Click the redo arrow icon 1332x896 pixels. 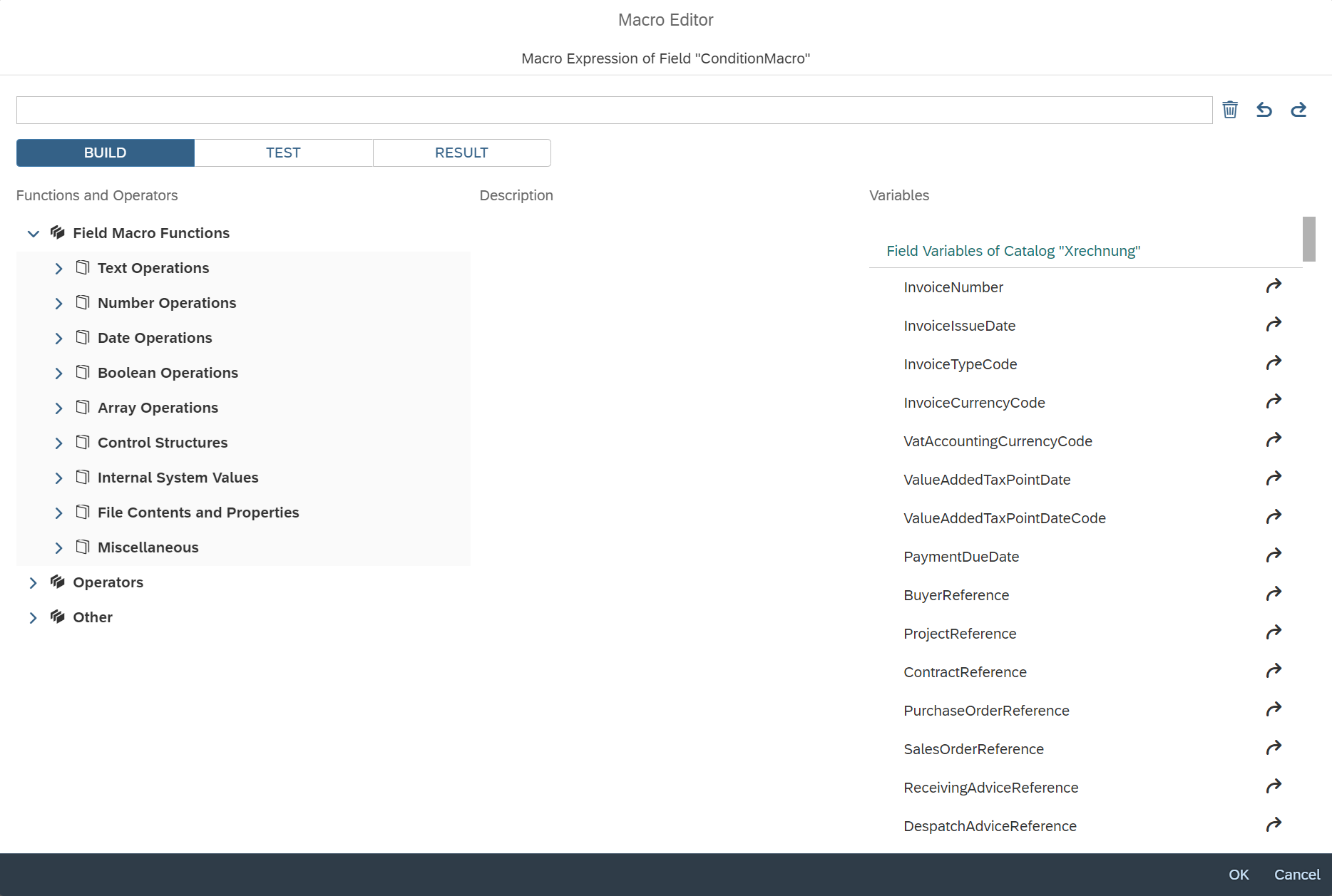[x=1298, y=110]
